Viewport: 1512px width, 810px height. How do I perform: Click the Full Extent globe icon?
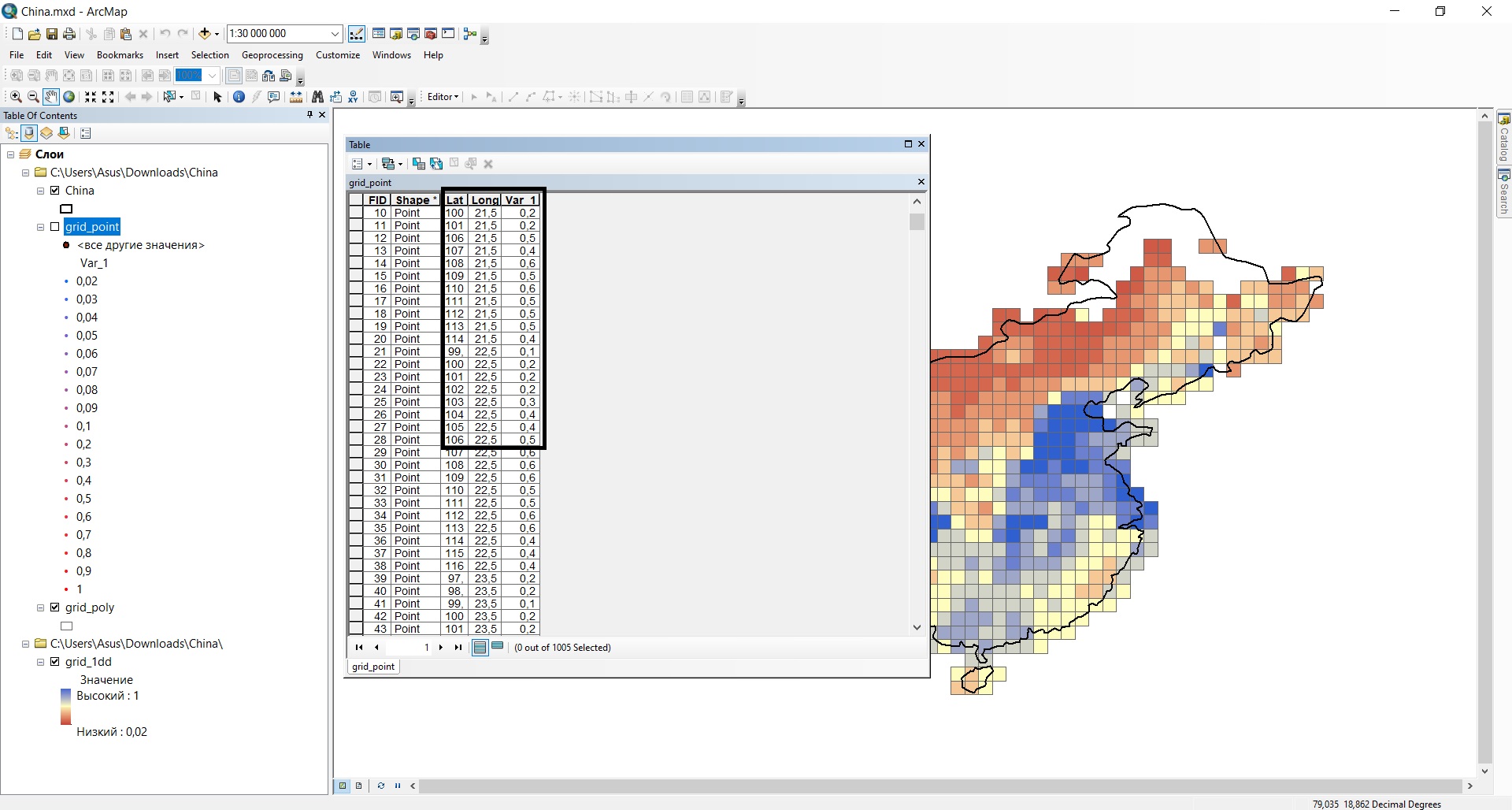tap(69, 97)
